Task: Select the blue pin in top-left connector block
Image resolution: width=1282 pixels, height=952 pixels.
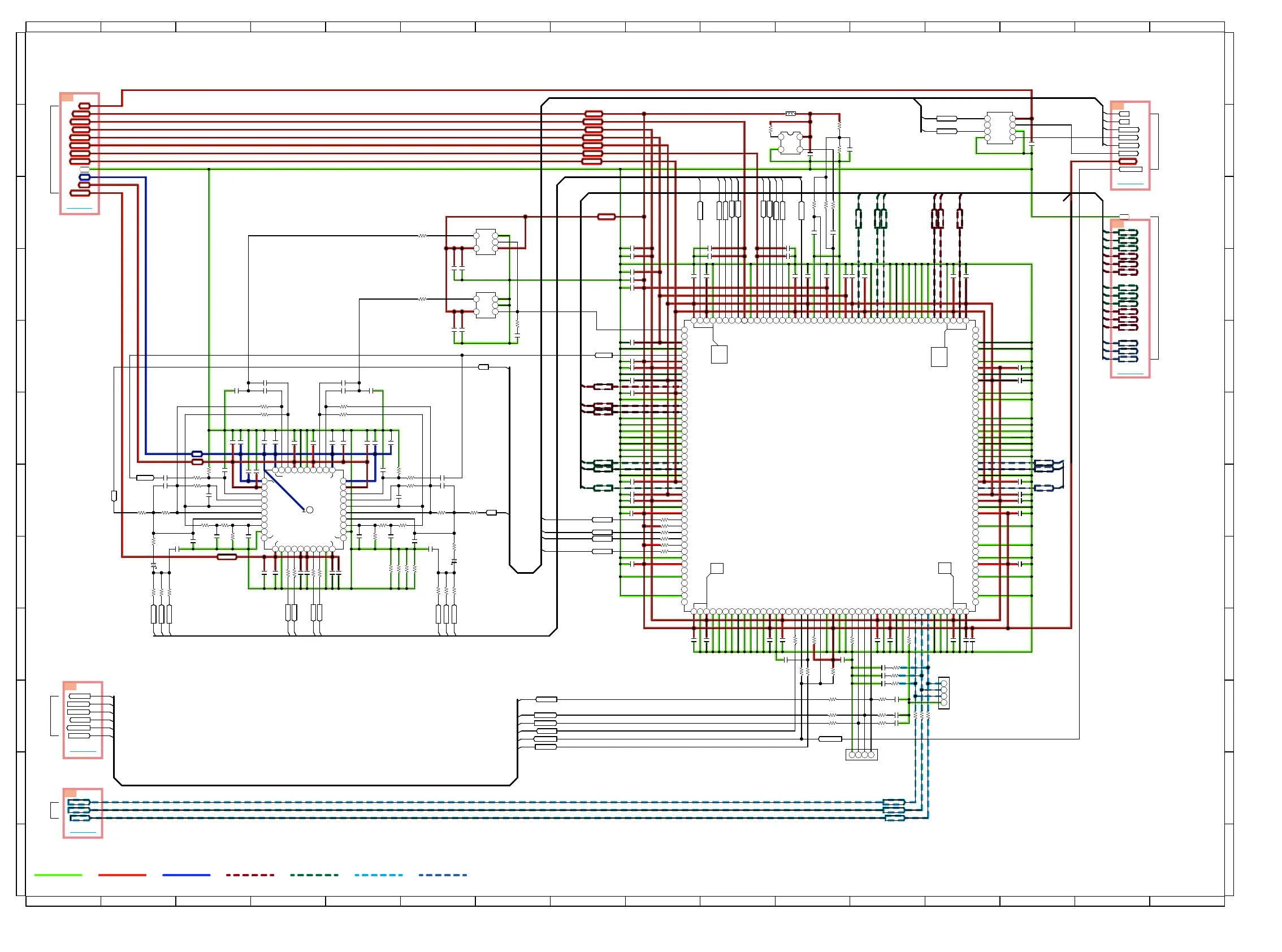Action: (85, 178)
